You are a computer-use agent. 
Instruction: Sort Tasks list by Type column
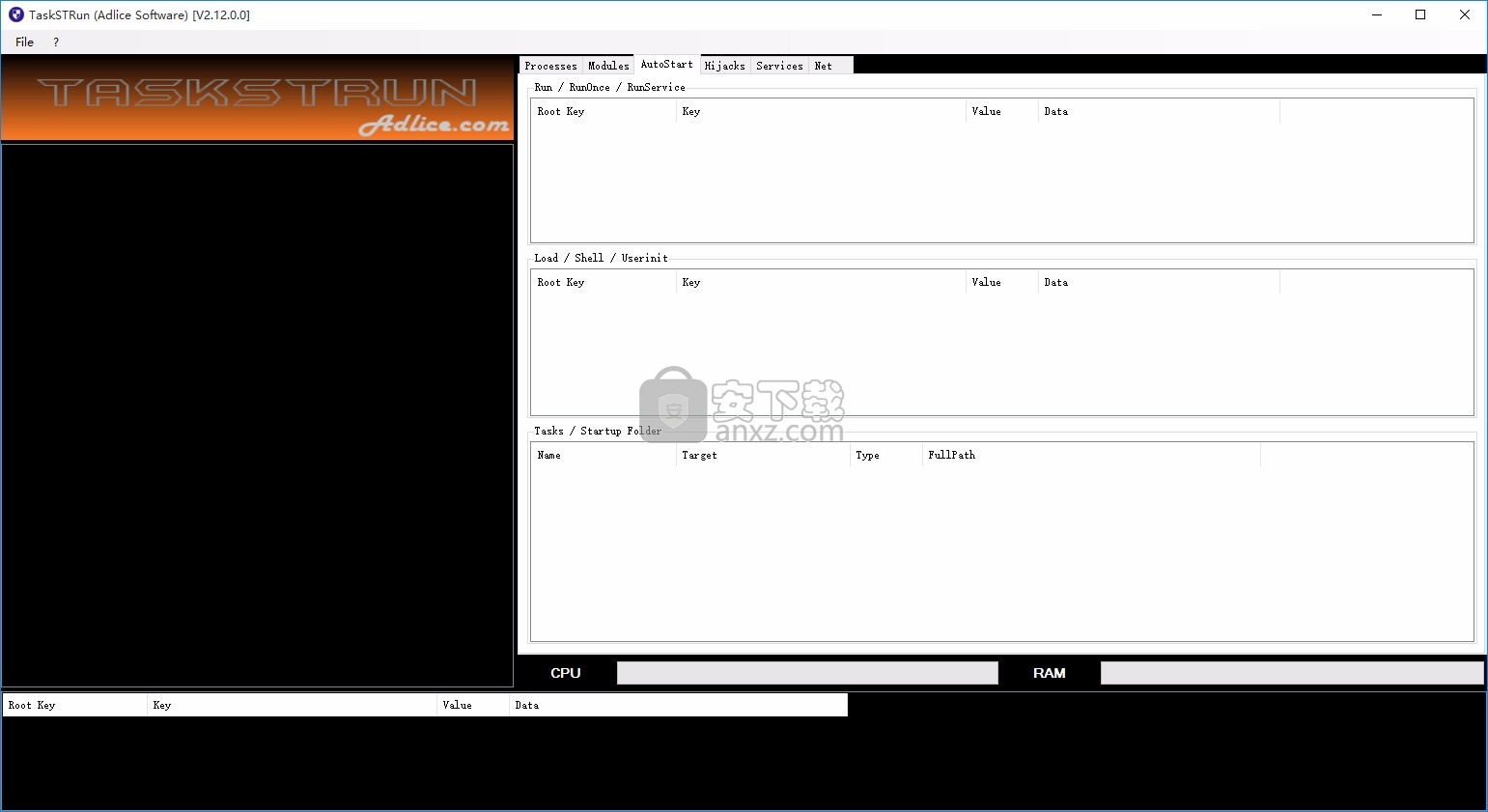886,455
